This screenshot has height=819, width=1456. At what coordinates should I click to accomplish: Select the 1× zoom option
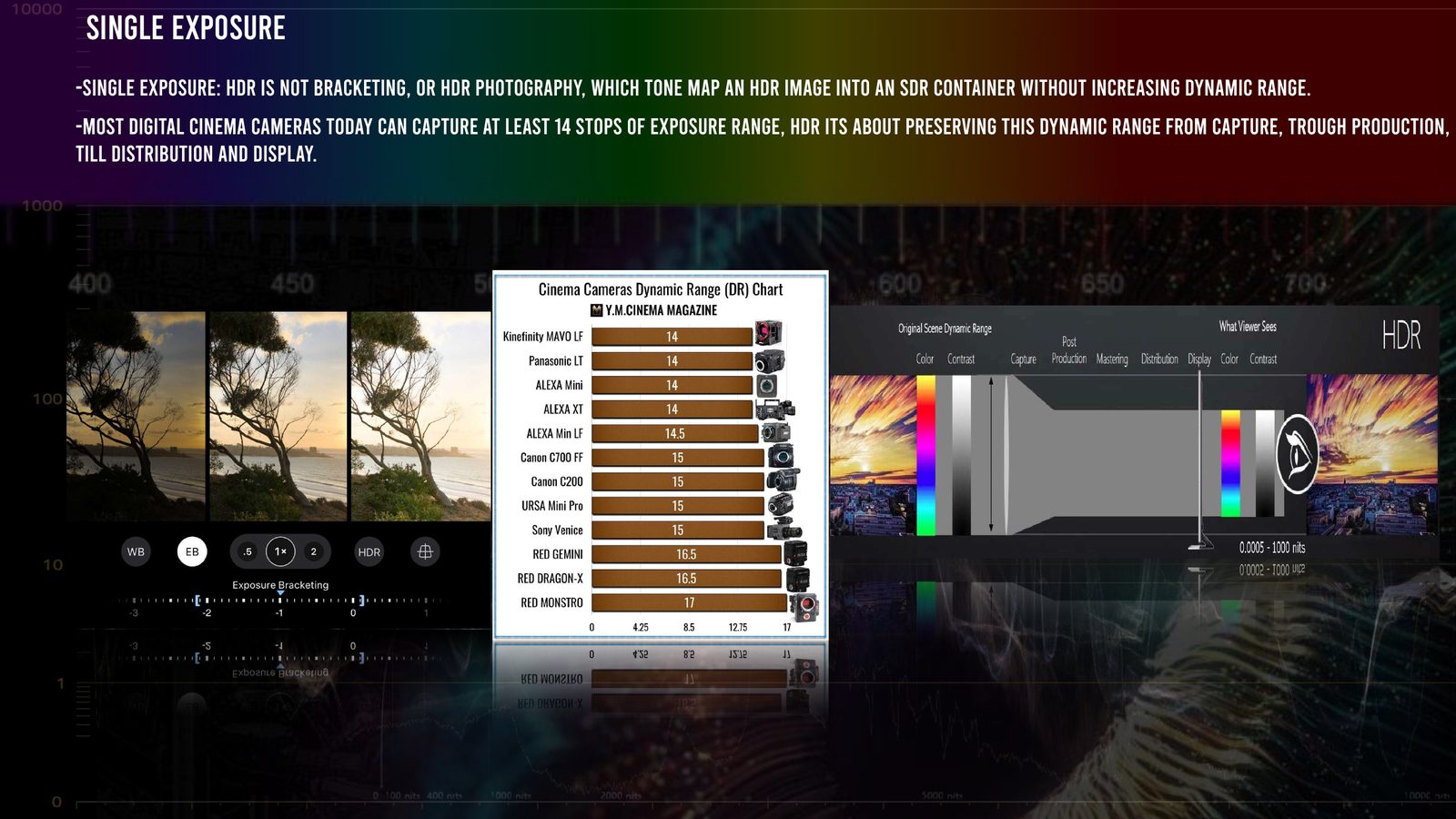pyautogui.click(x=280, y=551)
